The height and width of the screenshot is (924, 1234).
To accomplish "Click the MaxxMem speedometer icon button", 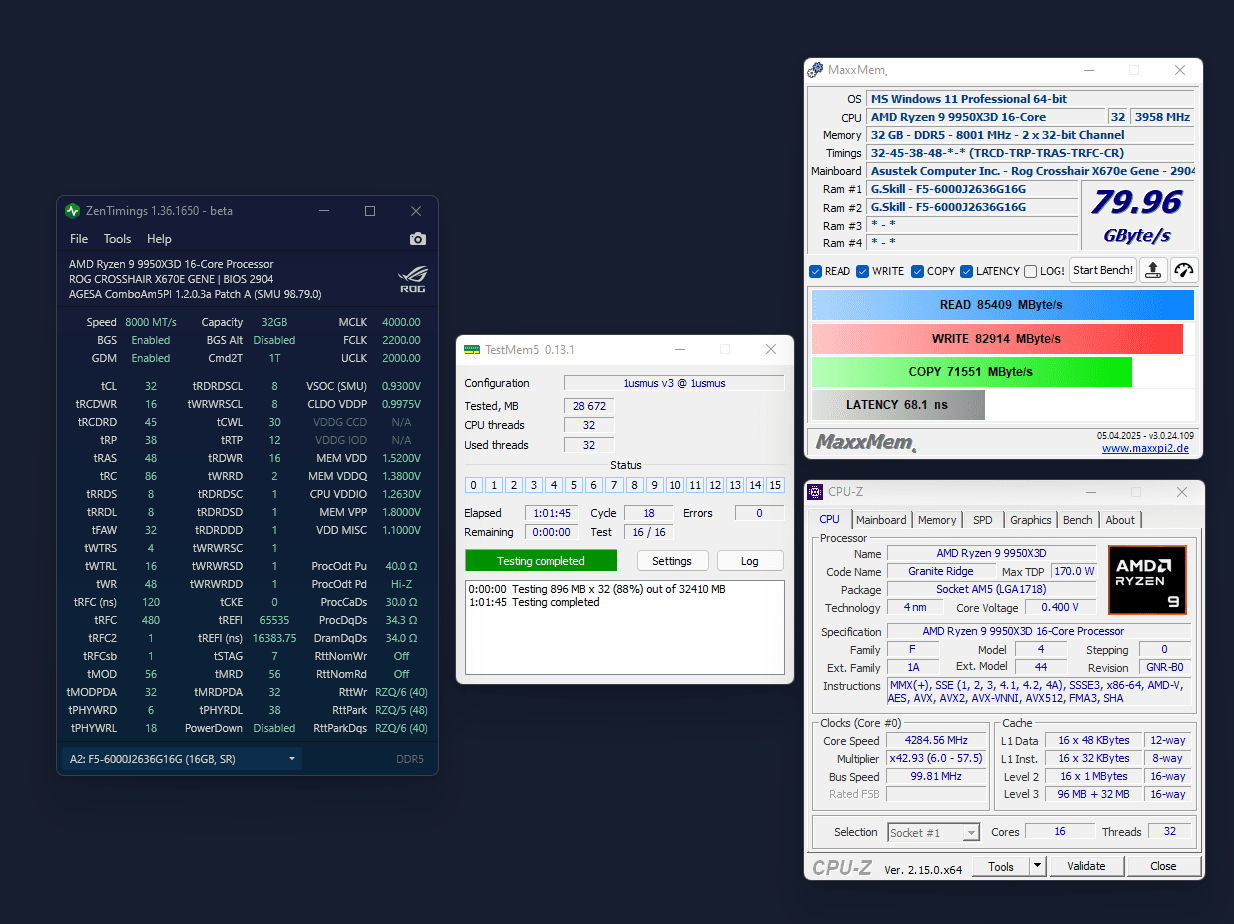I will point(1184,270).
